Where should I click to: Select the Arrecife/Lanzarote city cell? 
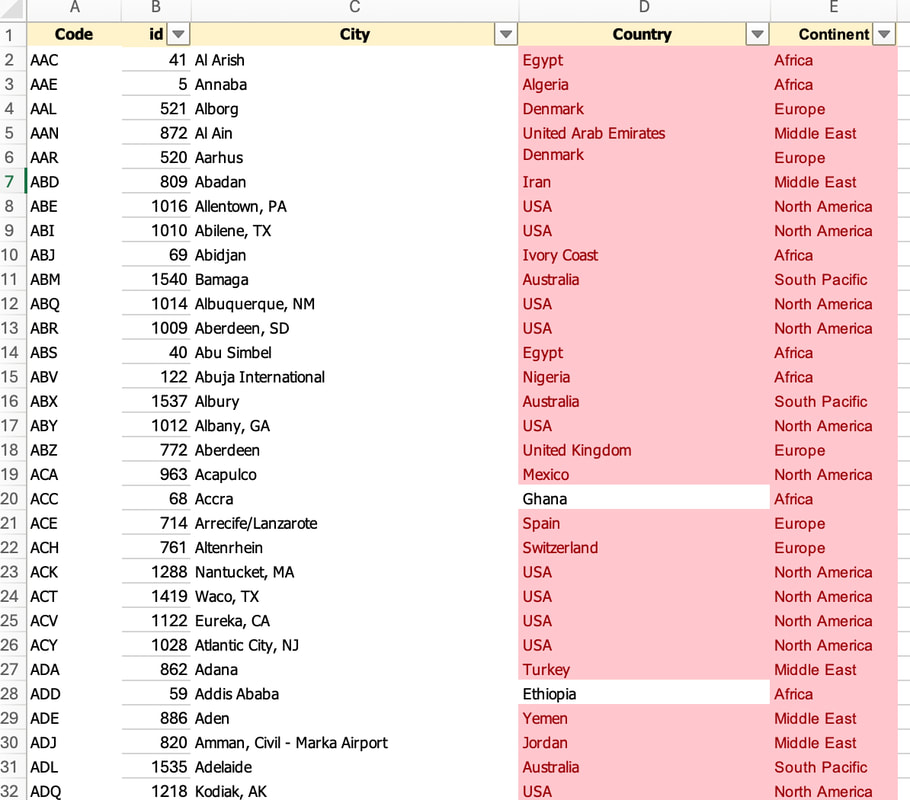[x=355, y=523]
